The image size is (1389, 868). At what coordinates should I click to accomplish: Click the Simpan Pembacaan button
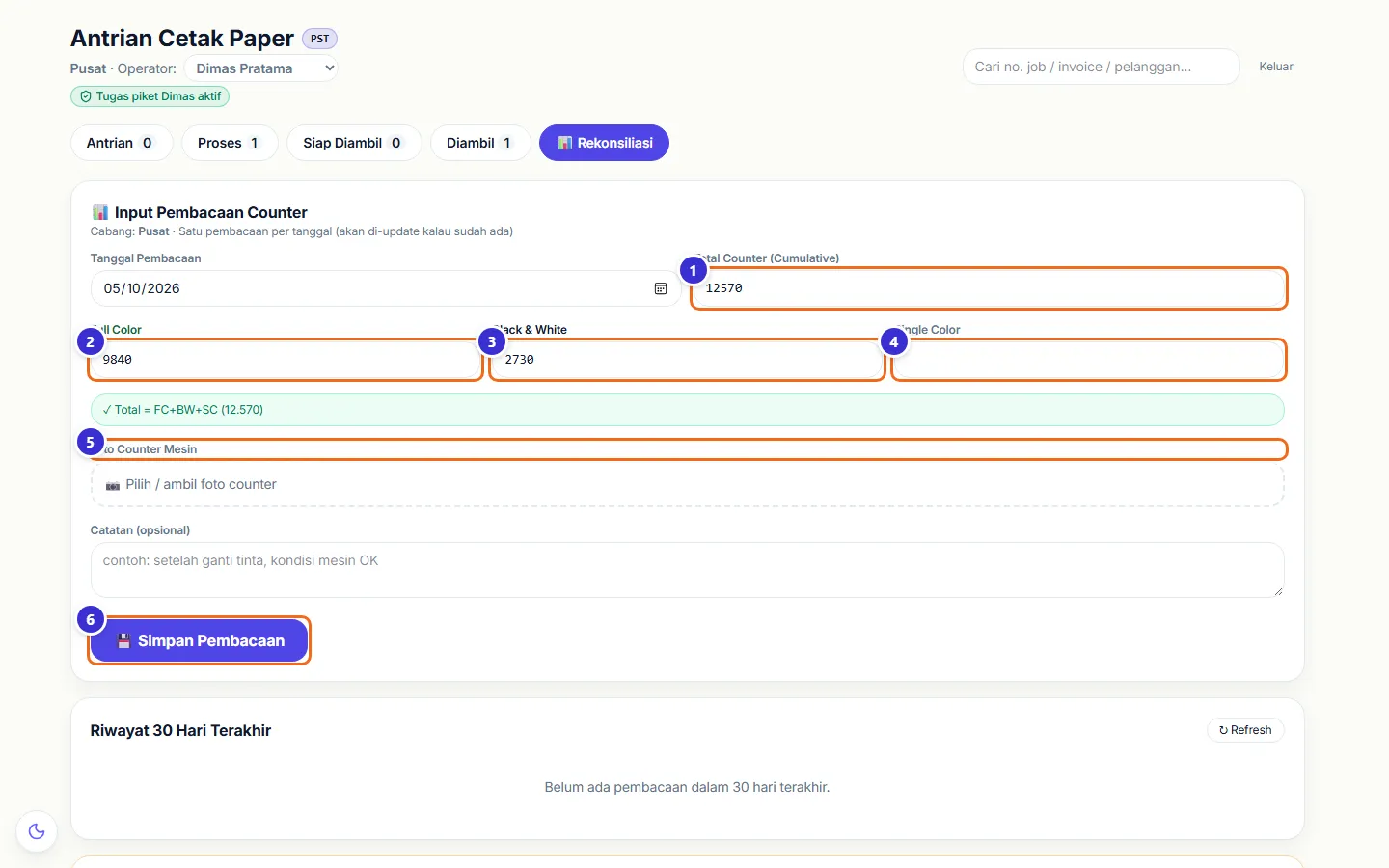pyautogui.click(x=200, y=640)
